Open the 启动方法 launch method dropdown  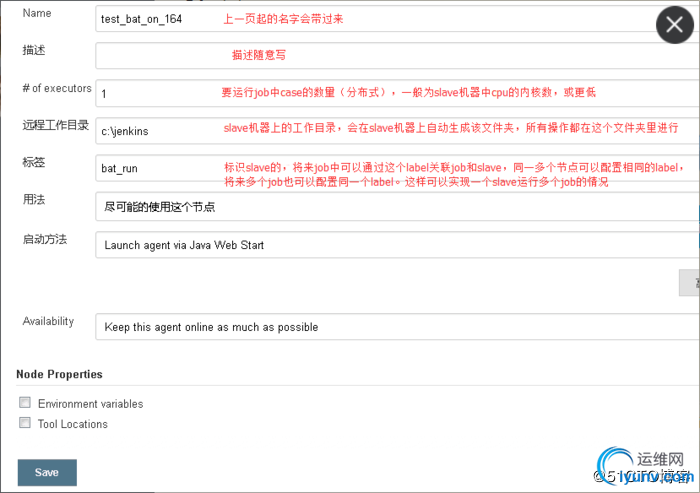(397, 245)
